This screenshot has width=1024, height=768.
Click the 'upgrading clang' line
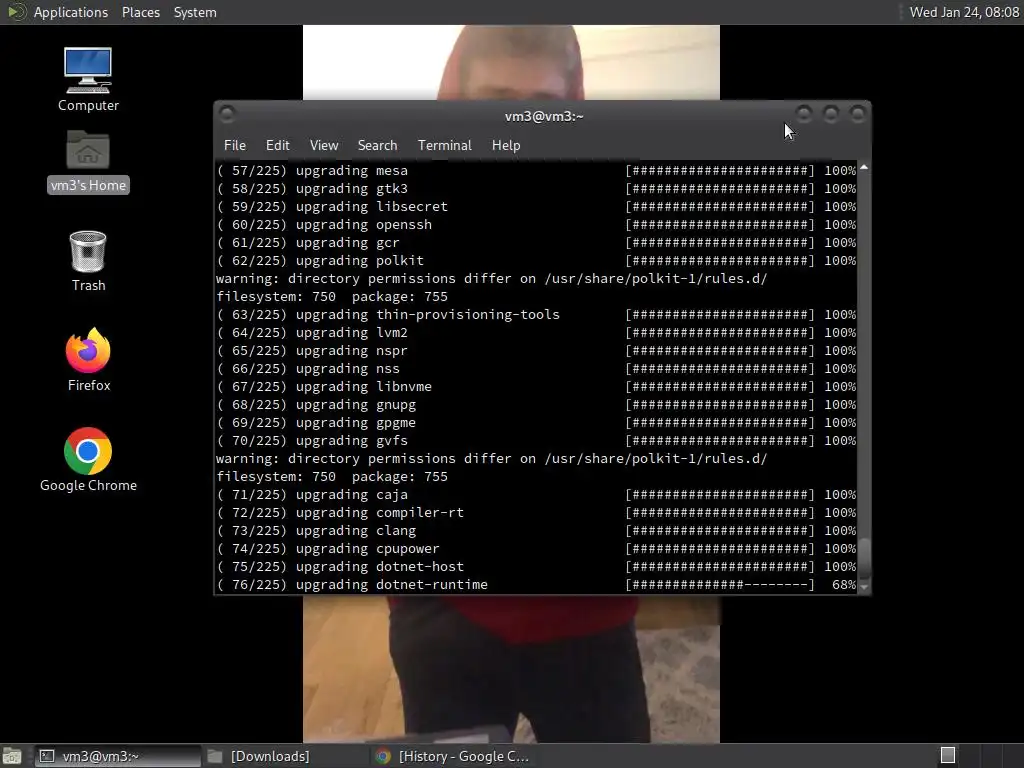coord(536,531)
